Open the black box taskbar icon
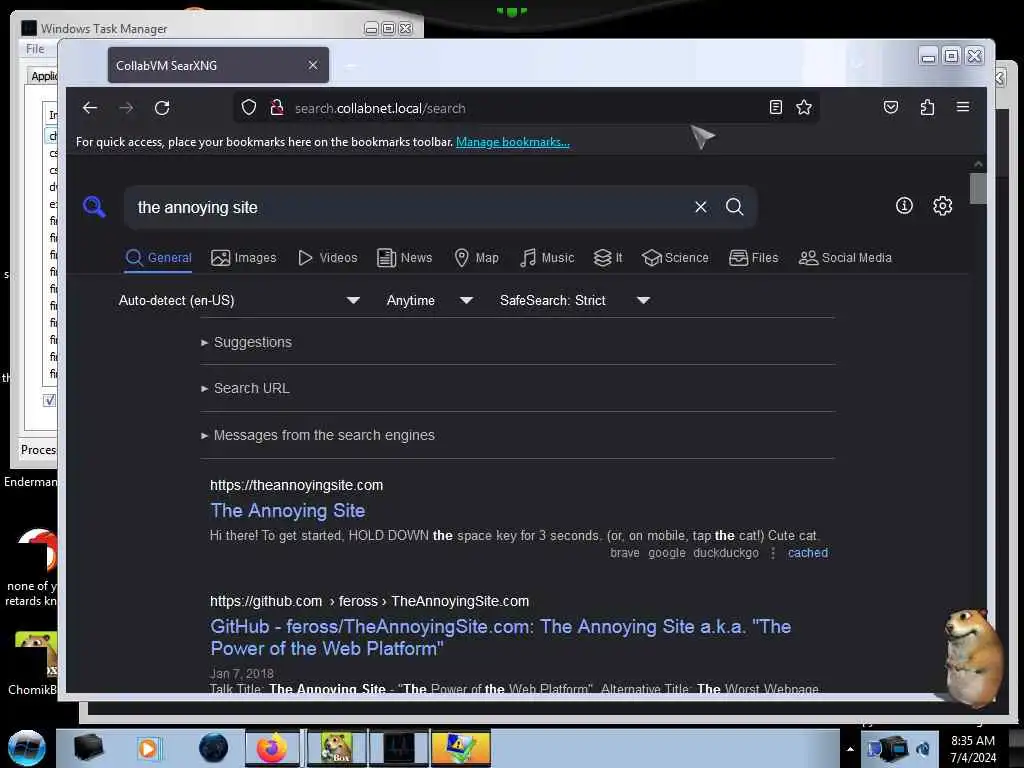Viewport: 1024px width, 768px height. pyautogui.click(x=88, y=748)
